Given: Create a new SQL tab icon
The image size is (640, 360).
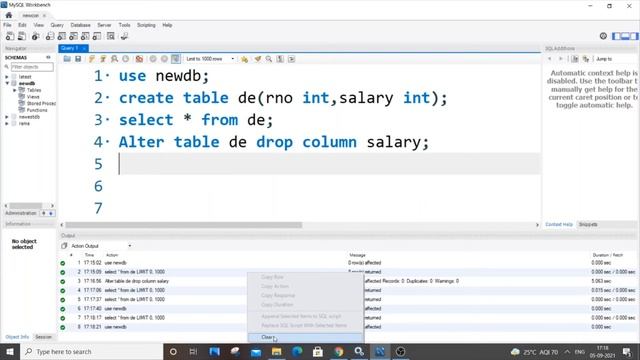Looking at the screenshot, I should pyautogui.click(x=10, y=36).
